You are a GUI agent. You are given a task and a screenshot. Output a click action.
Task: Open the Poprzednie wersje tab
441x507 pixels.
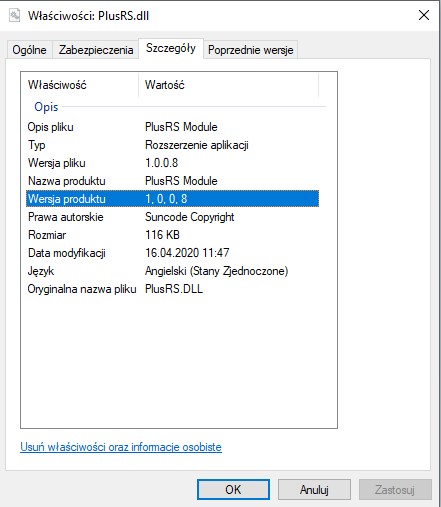pos(251,50)
